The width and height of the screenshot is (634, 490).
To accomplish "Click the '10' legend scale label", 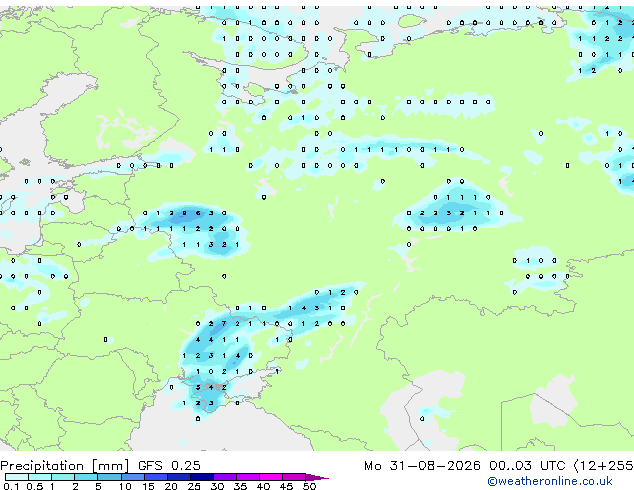I will pyautogui.click(x=125, y=486).
